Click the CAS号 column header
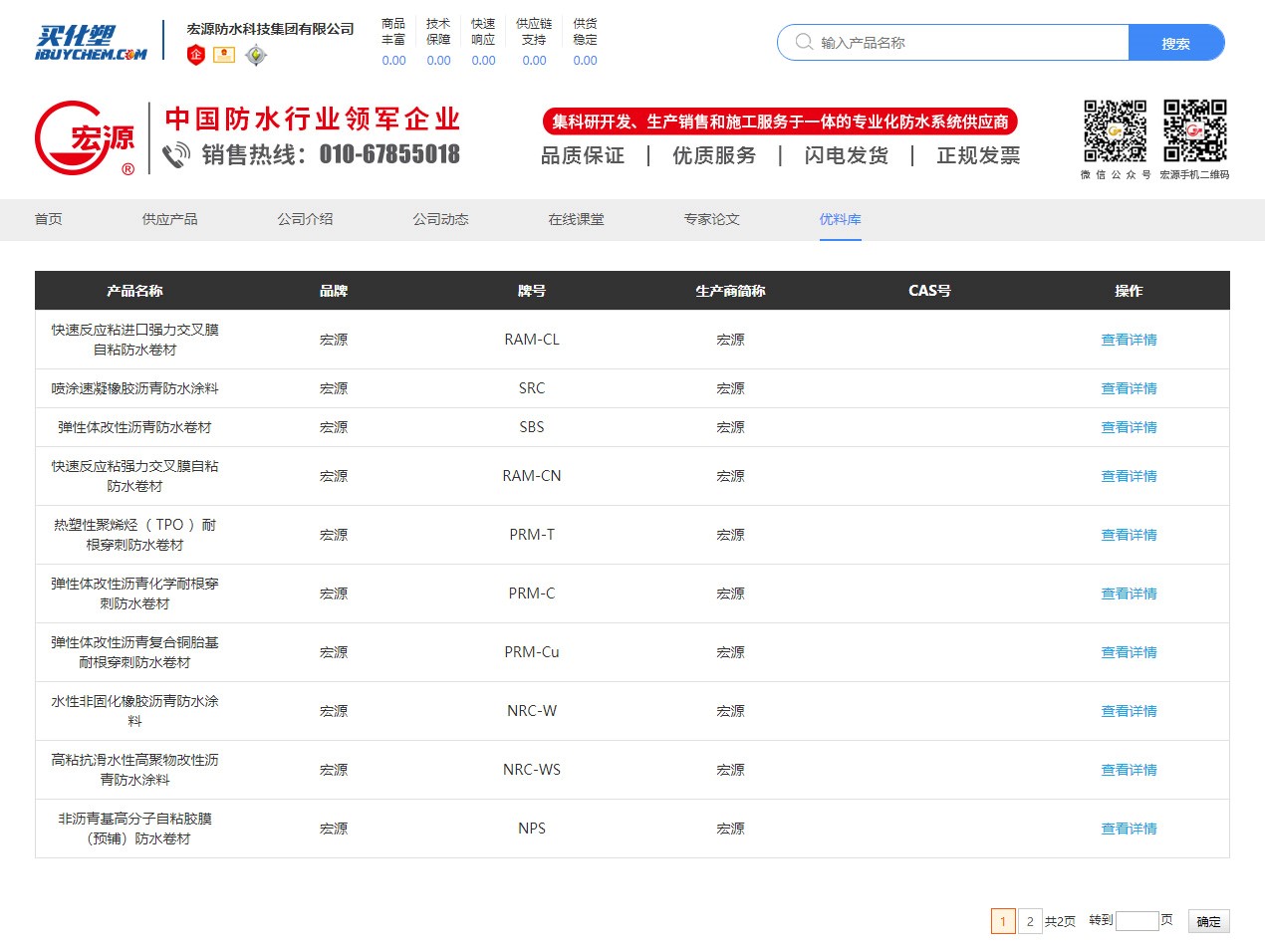The image size is (1265, 952). (929, 291)
